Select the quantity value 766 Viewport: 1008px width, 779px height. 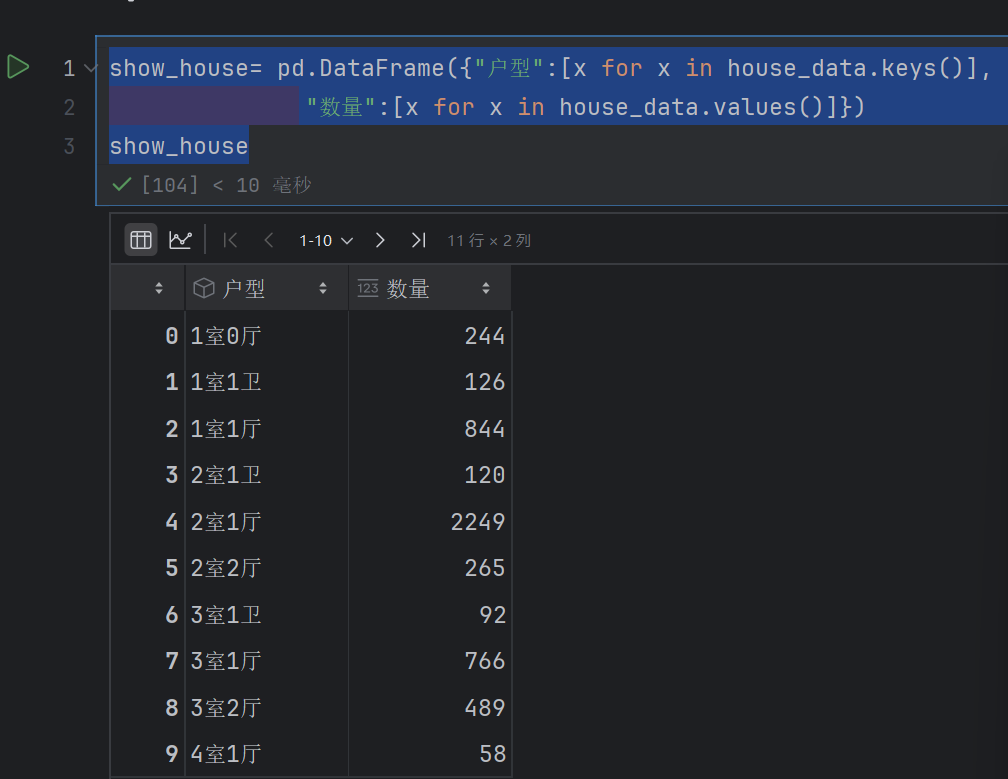pos(485,661)
